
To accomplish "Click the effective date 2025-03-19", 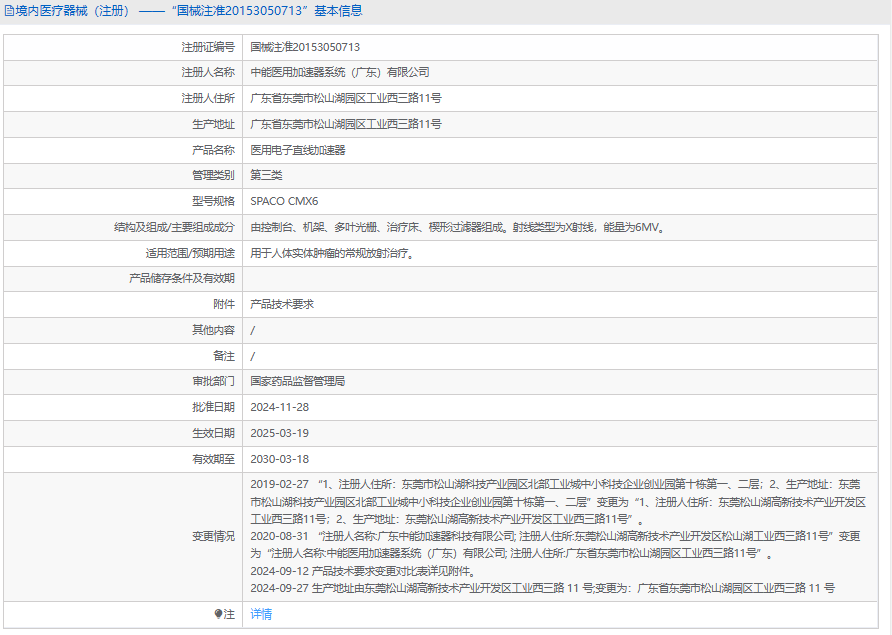I will (279, 433).
